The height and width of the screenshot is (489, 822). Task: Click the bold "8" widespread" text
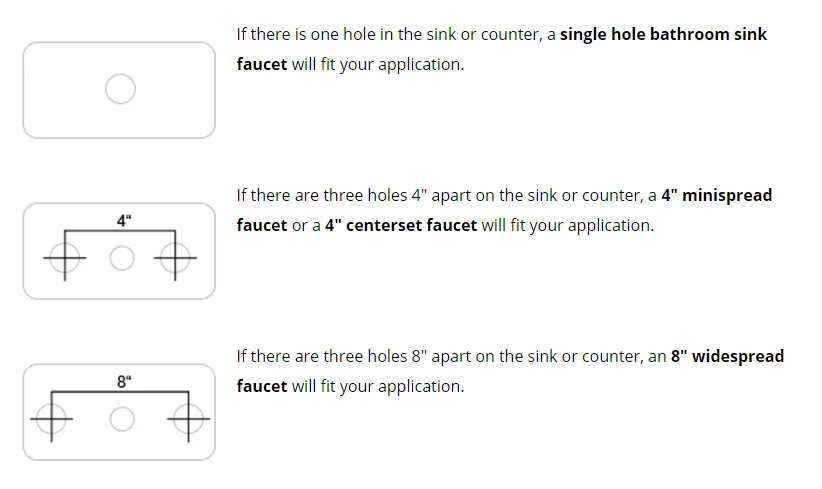[727, 356]
